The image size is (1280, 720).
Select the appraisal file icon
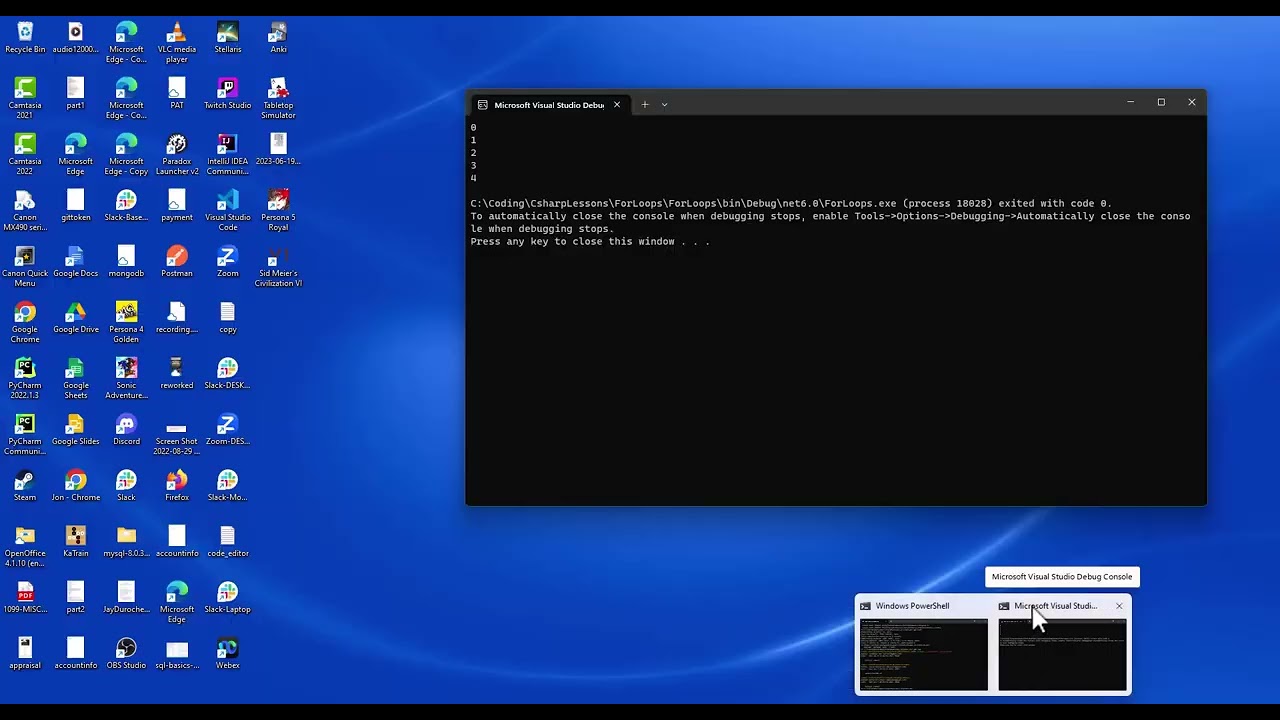coord(25,654)
